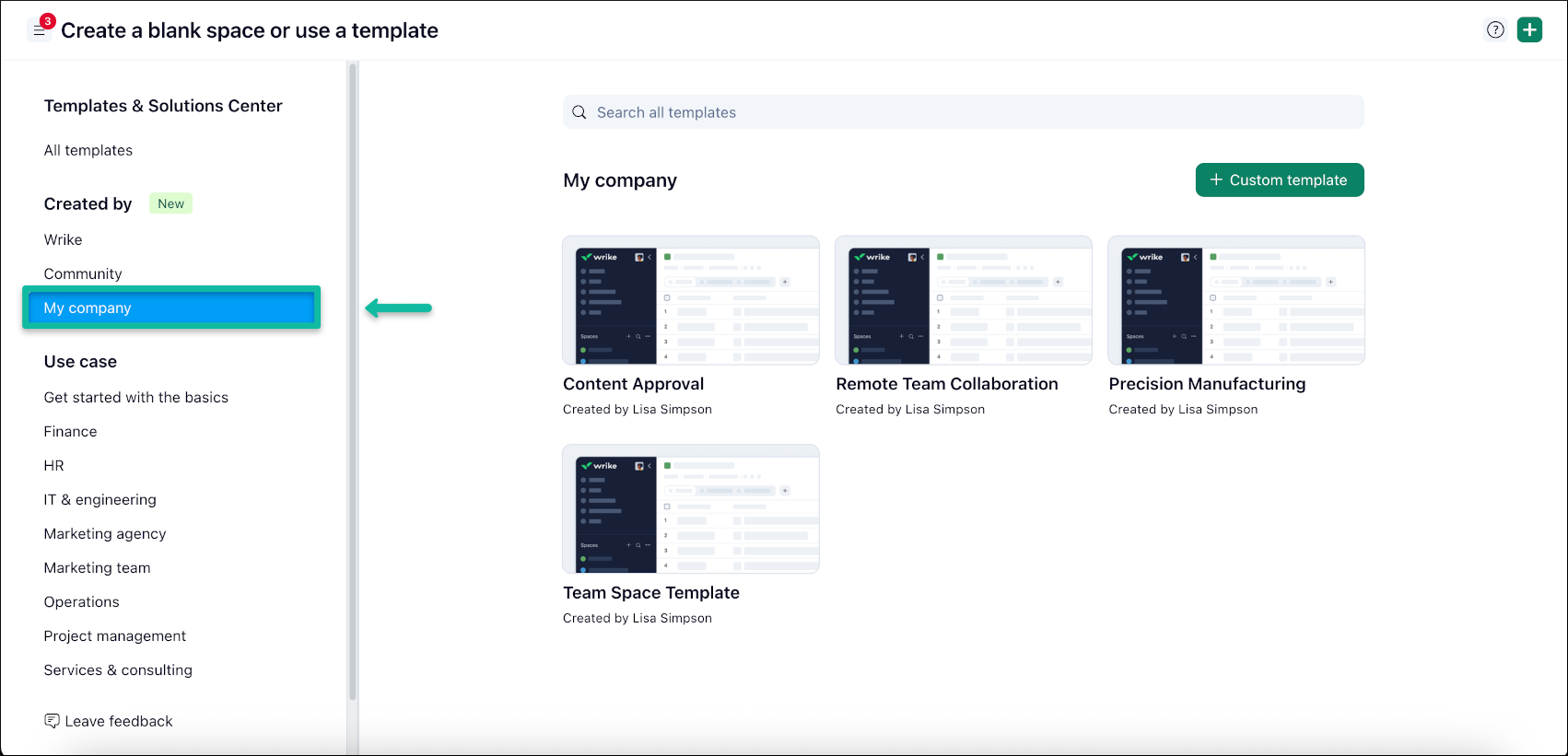The height and width of the screenshot is (756, 1568).
Task: Select All templates in sidebar
Action: 88,150
